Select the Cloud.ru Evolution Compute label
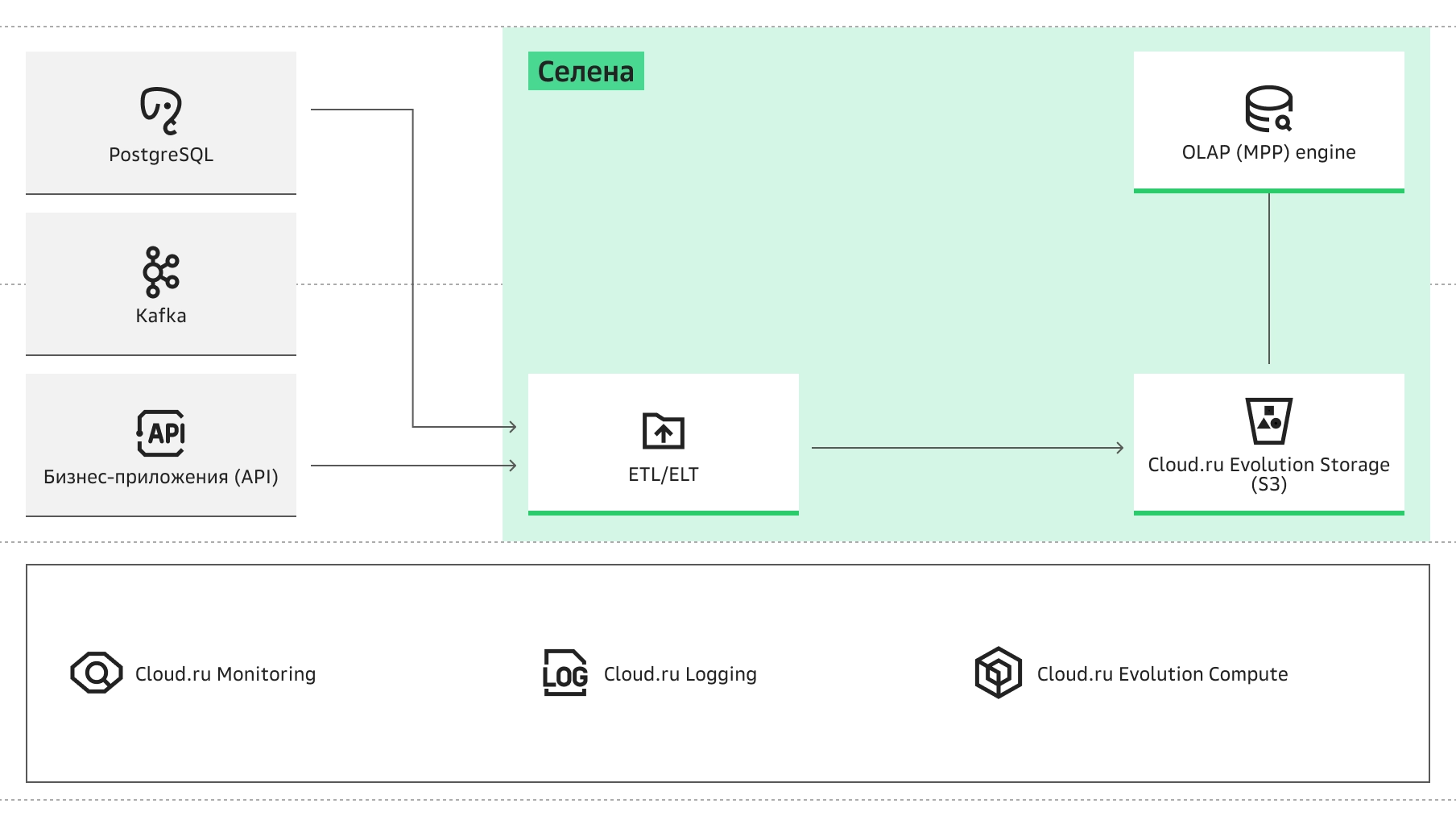 (1163, 674)
